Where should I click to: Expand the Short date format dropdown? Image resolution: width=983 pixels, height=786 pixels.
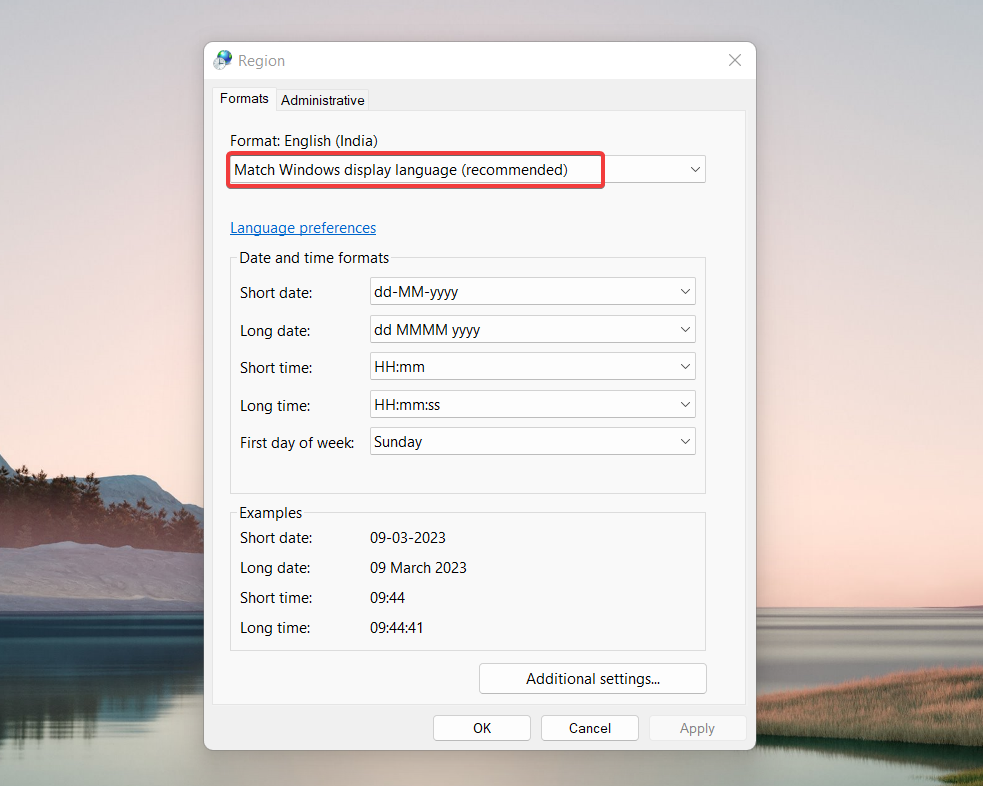532,291
